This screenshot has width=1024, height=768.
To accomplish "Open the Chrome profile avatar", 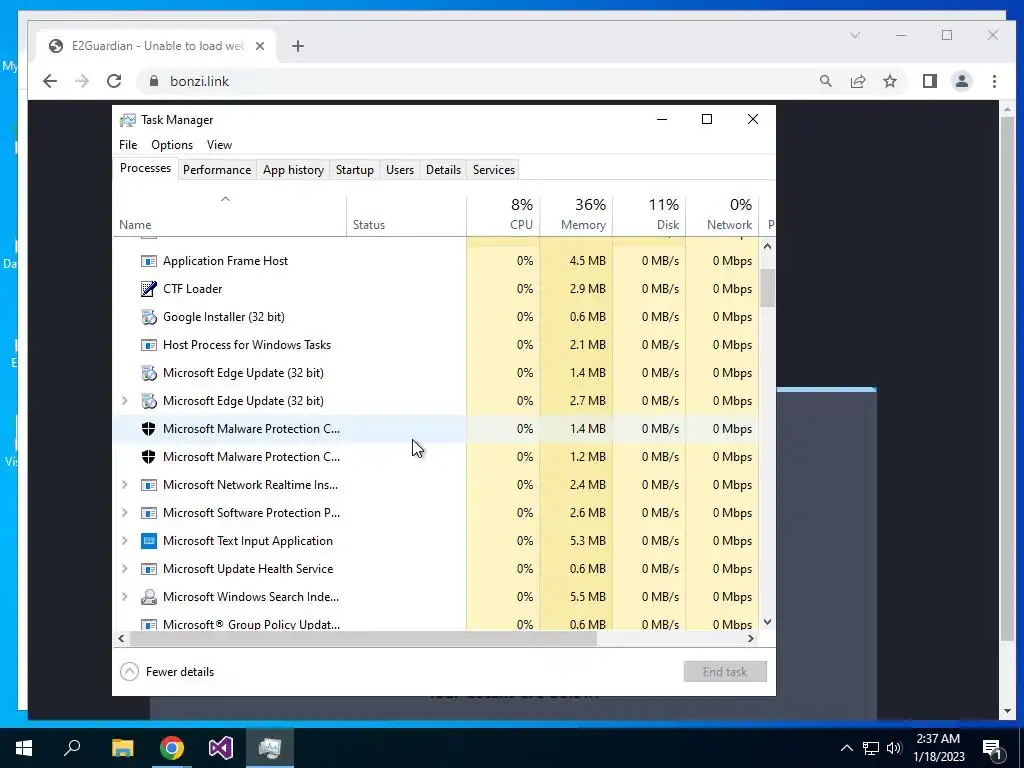I will click(x=961, y=81).
